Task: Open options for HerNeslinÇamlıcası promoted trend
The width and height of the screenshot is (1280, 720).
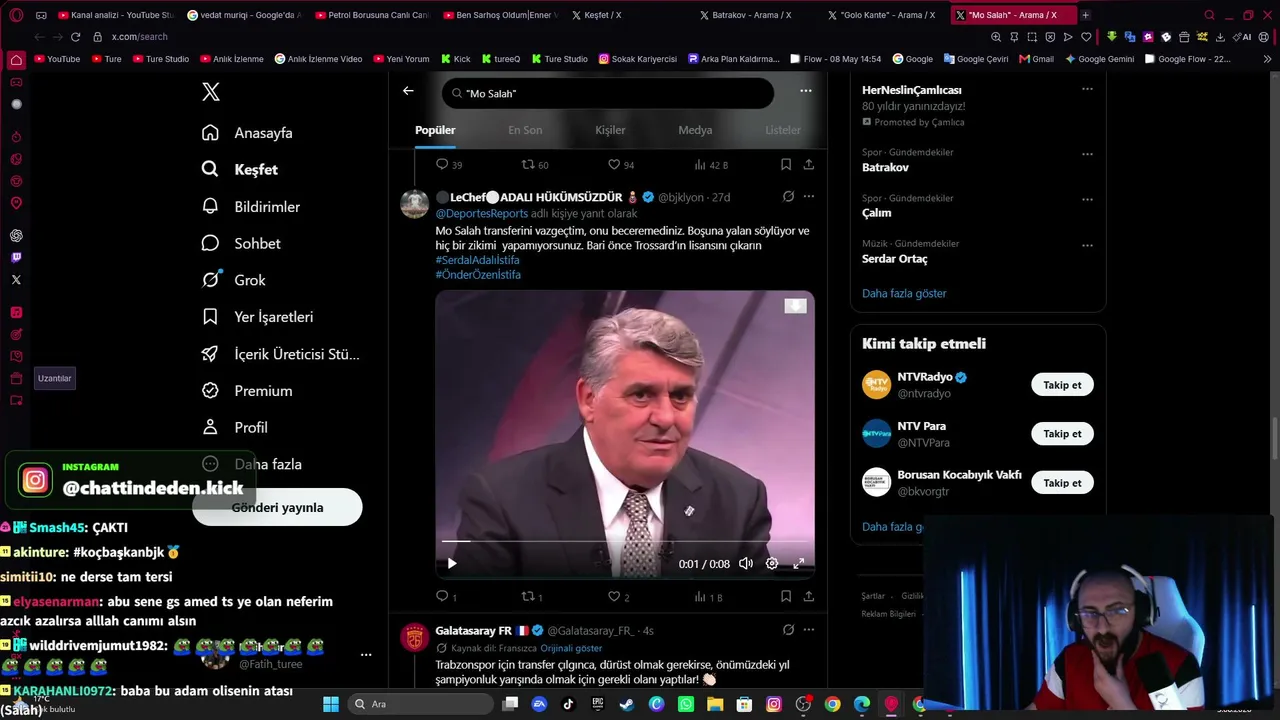Action: (x=1087, y=89)
